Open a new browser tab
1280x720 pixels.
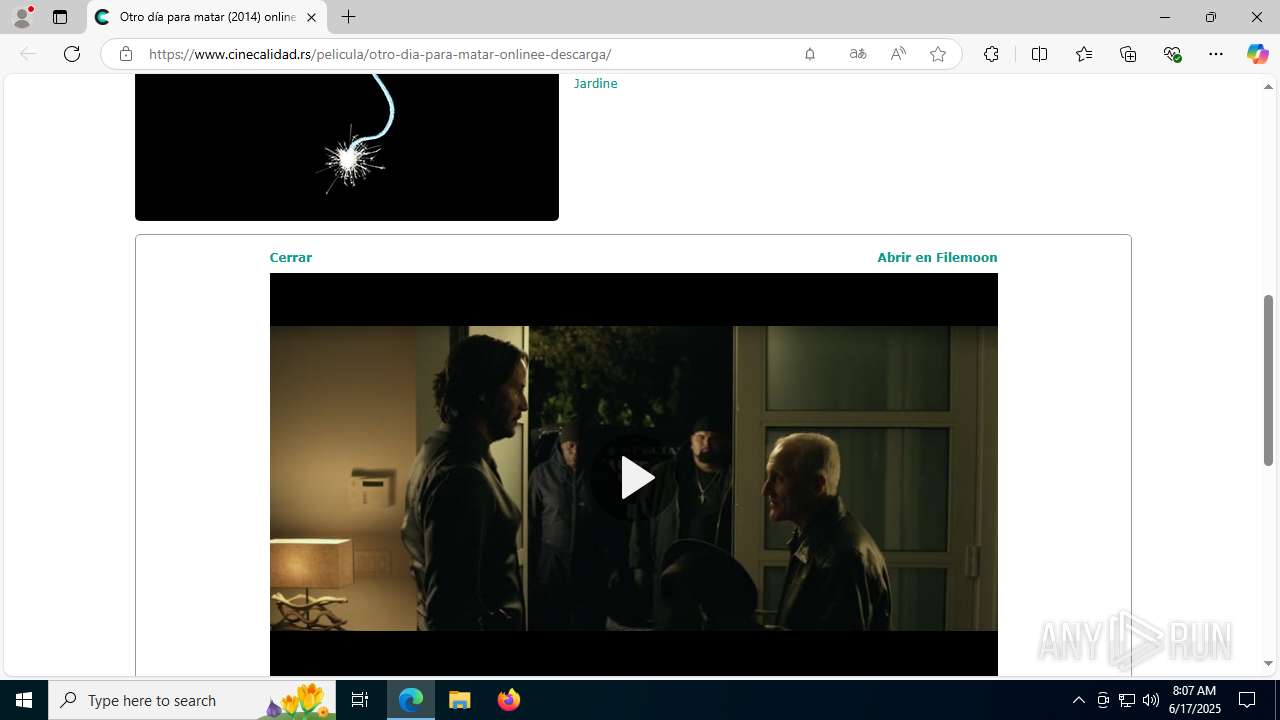coord(348,17)
